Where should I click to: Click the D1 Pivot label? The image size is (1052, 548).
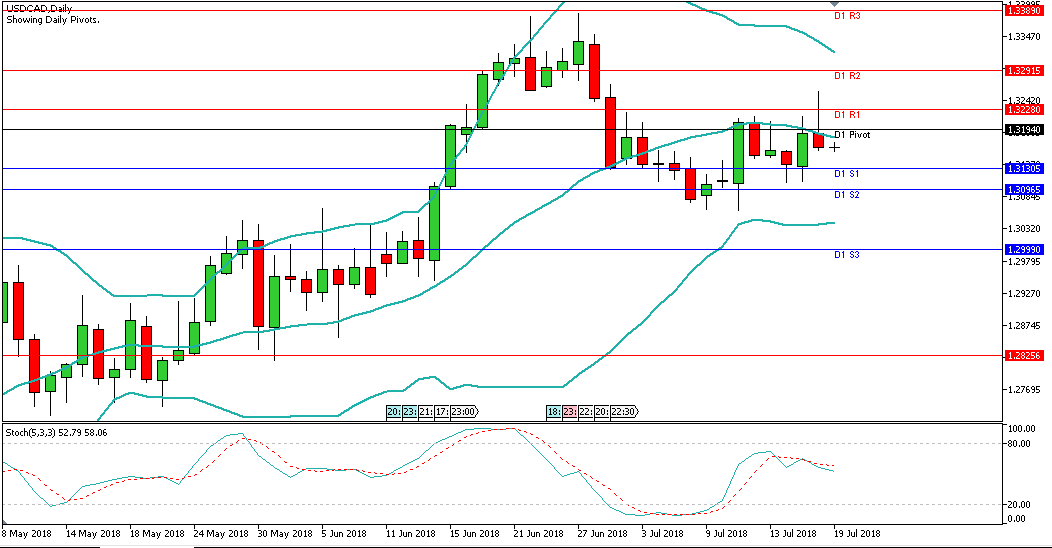852,135
